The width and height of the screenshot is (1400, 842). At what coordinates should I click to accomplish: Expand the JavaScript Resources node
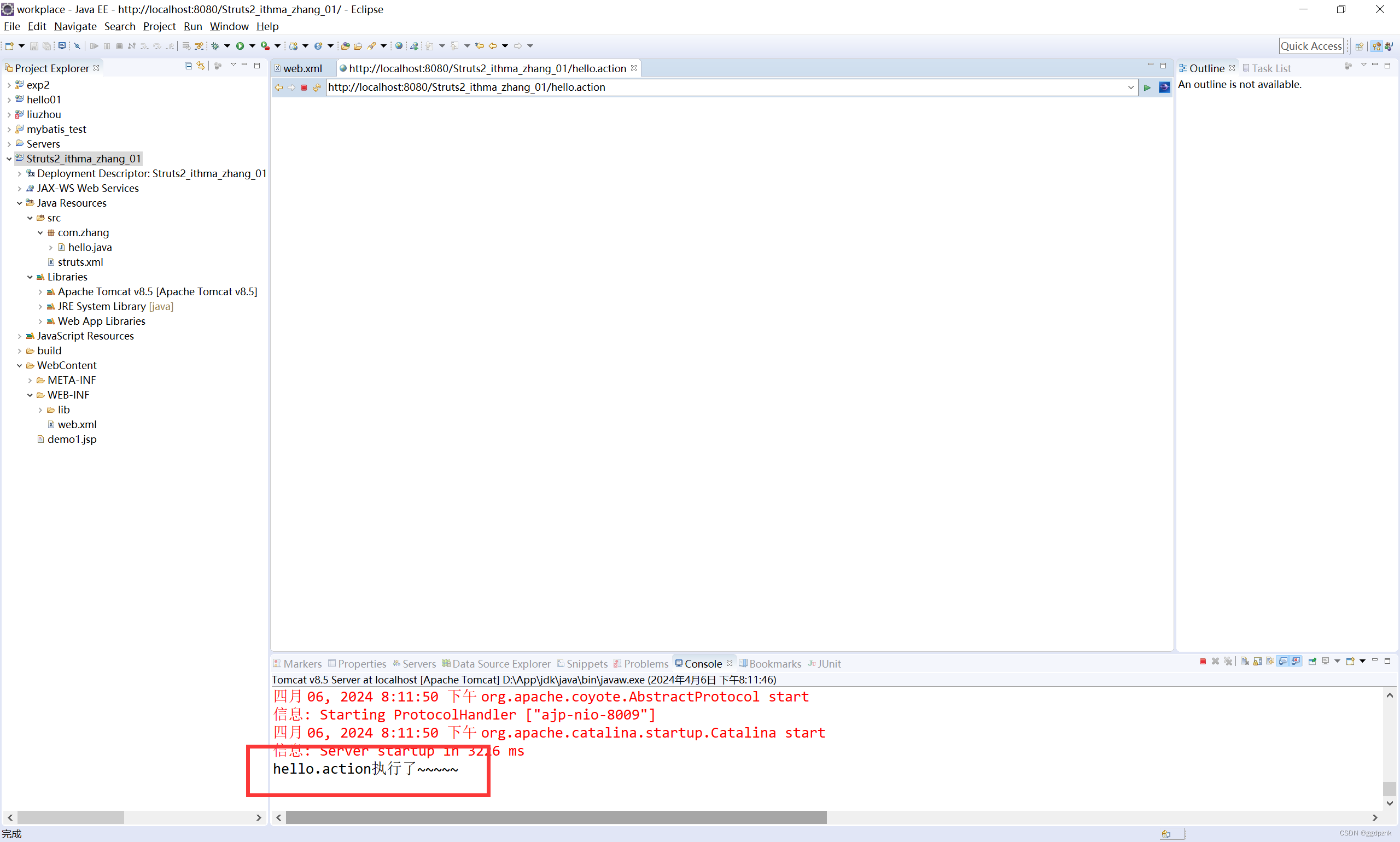[x=19, y=336]
